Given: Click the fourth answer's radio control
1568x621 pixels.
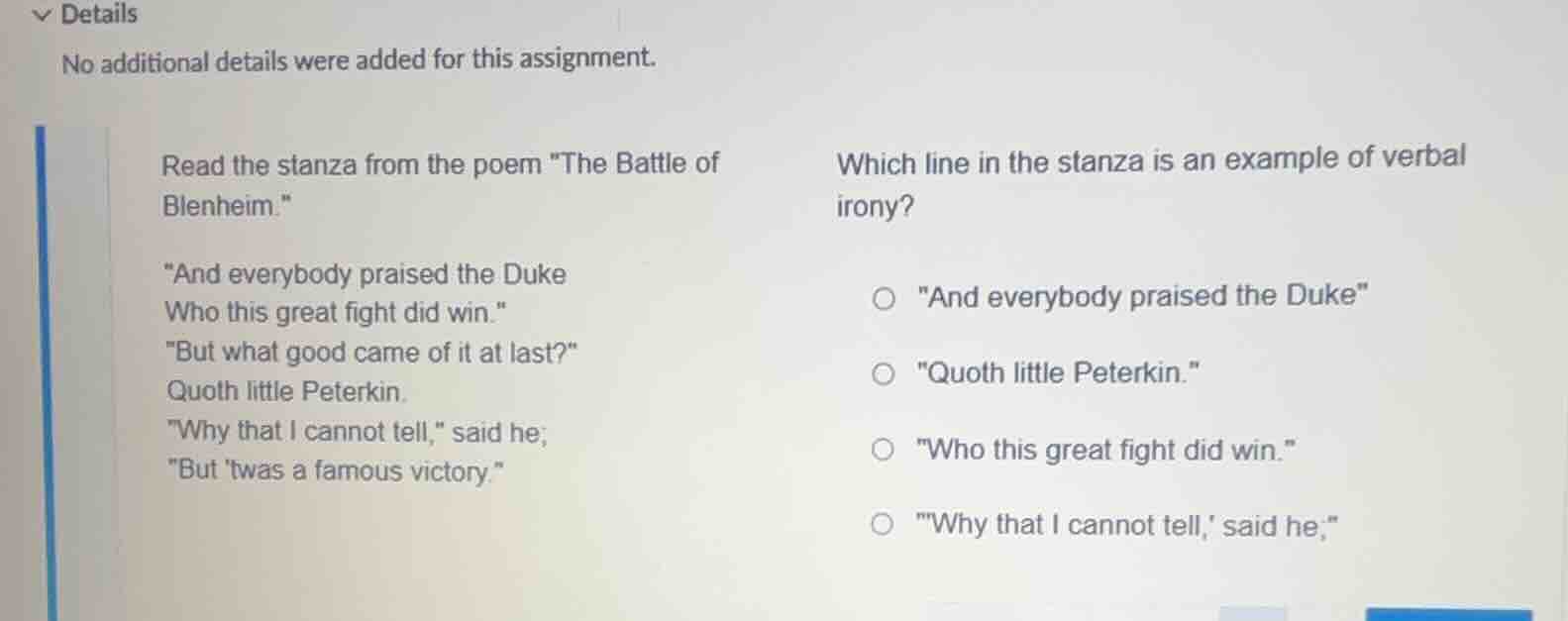Looking at the screenshot, I should [884, 523].
